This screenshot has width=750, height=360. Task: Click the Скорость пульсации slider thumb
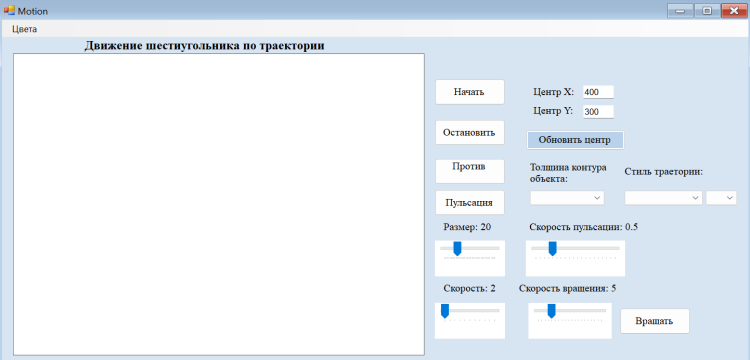tap(552, 249)
